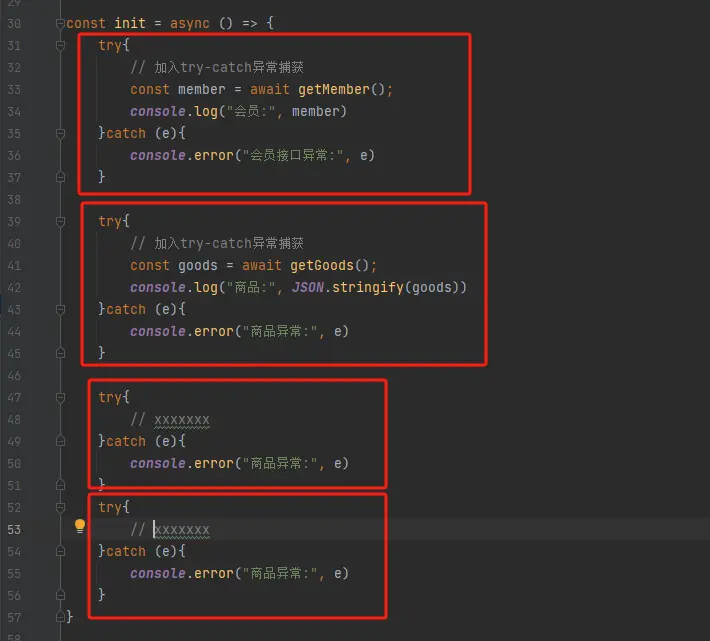Toggle the catch fold marker on line 35
This screenshot has width=710, height=641.
tap(60, 134)
